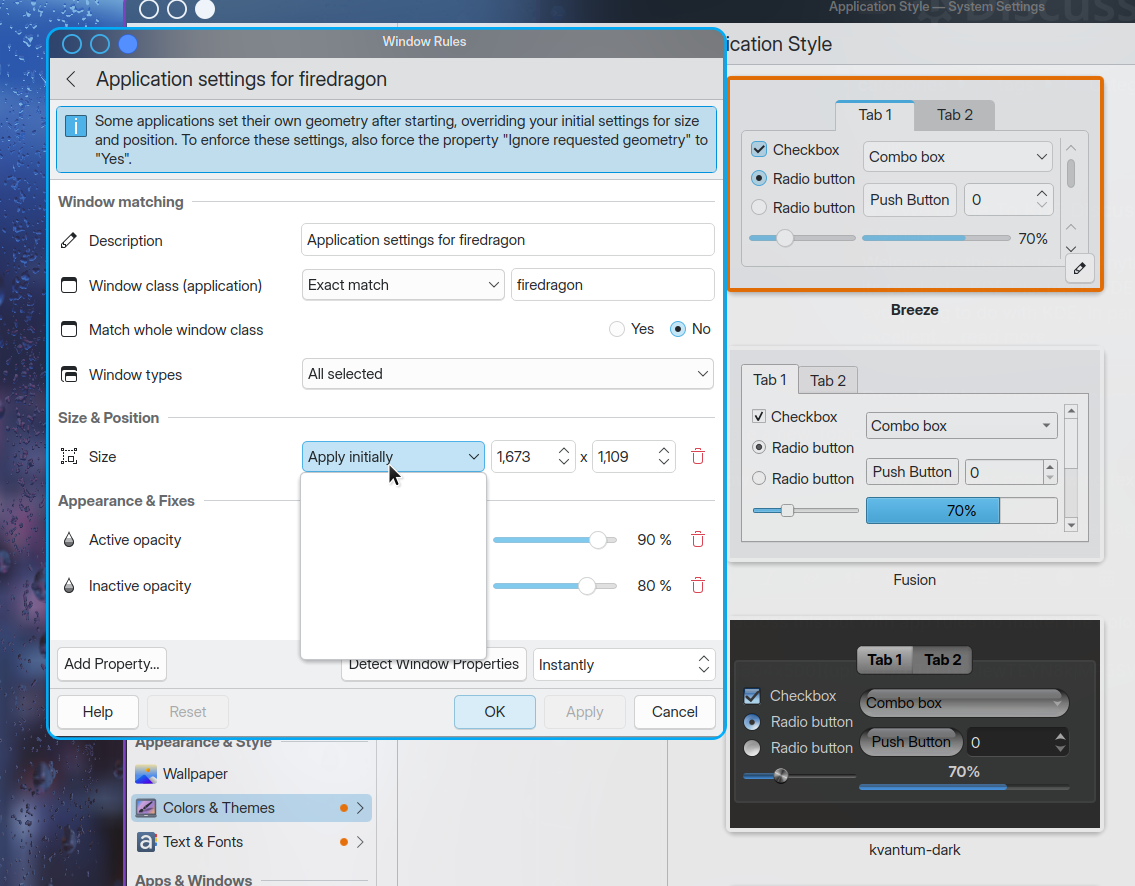Click the Text & Fonts icon
The height and width of the screenshot is (886, 1135).
tap(145, 842)
